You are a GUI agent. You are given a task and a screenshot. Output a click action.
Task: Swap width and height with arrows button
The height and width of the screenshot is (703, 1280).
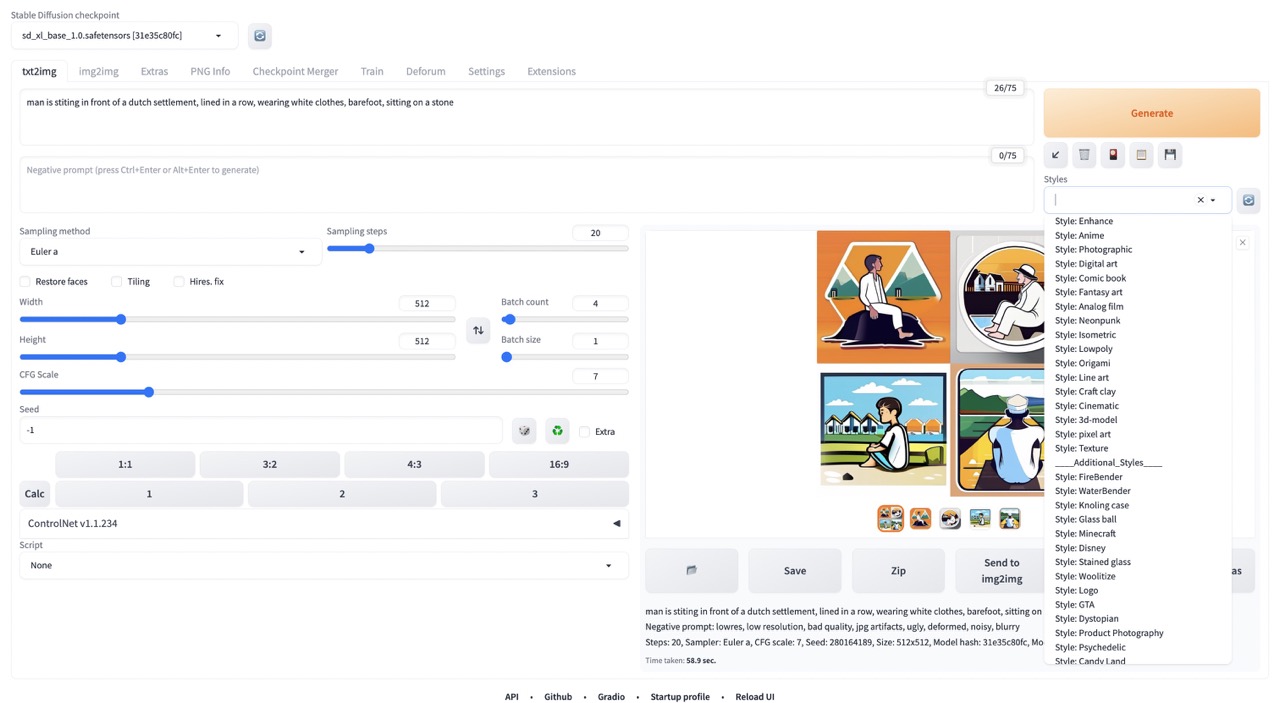478,330
